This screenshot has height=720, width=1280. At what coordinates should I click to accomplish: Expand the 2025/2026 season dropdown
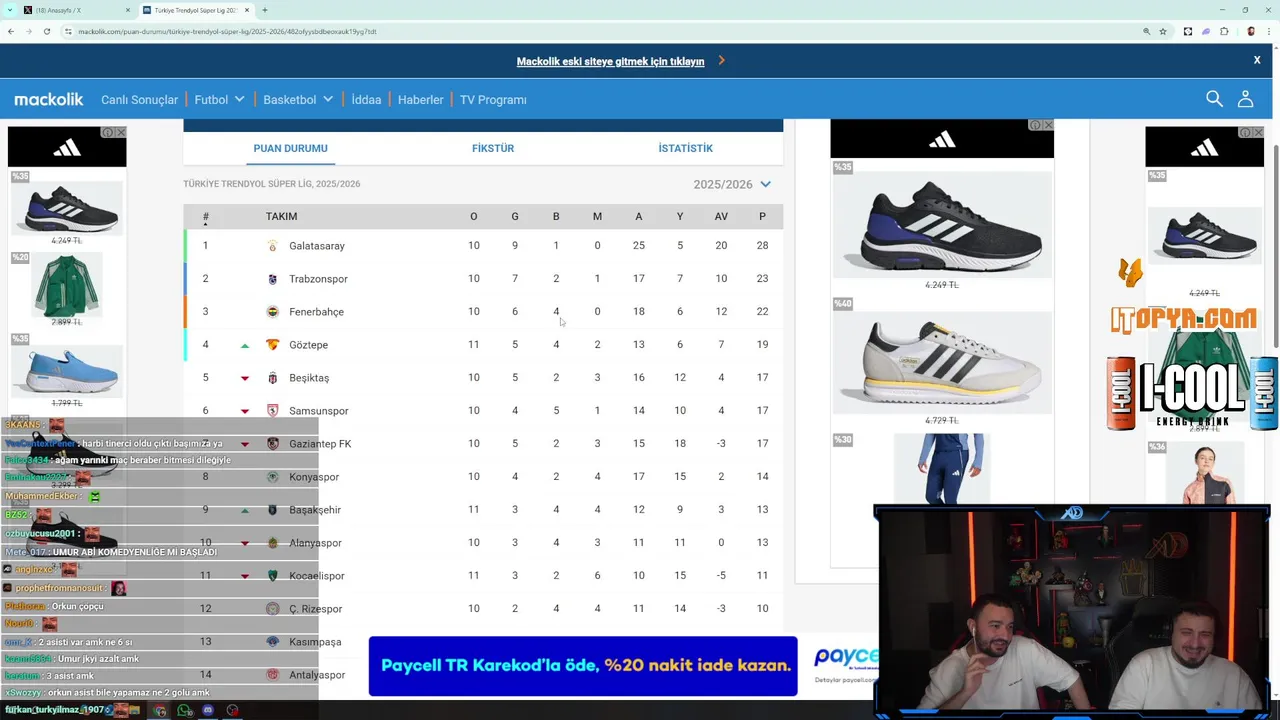click(x=732, y=184)
